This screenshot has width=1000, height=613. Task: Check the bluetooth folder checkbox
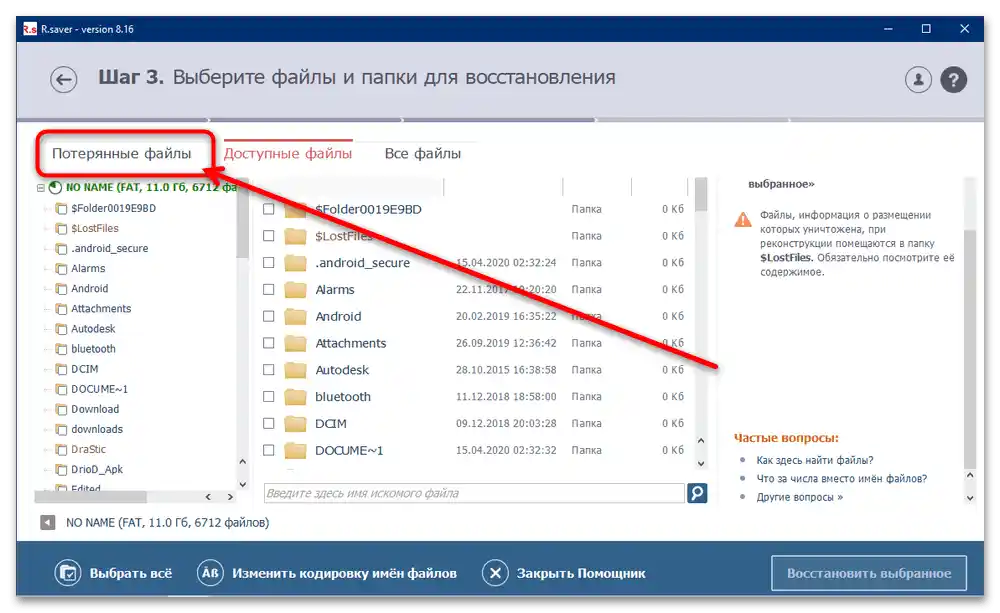(x=268, y=397)
